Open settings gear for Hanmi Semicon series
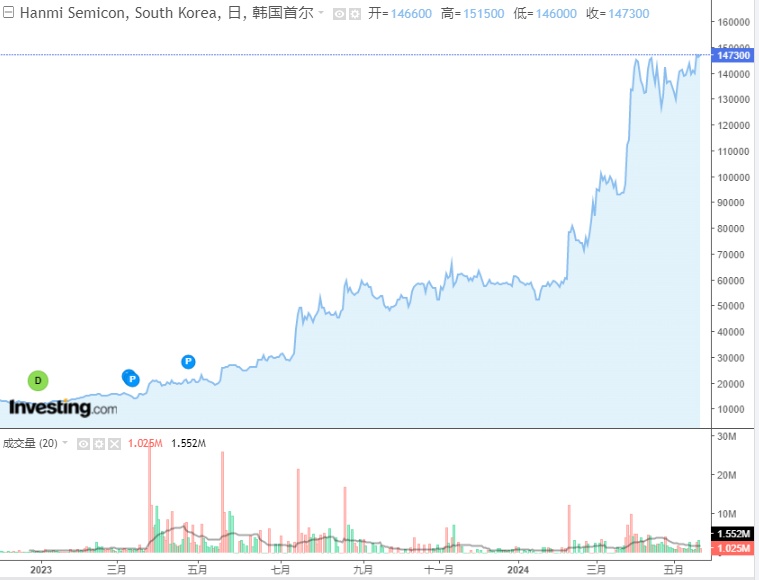Image resolution: width=759 pixels, height=580 pixels. point(355,15)
